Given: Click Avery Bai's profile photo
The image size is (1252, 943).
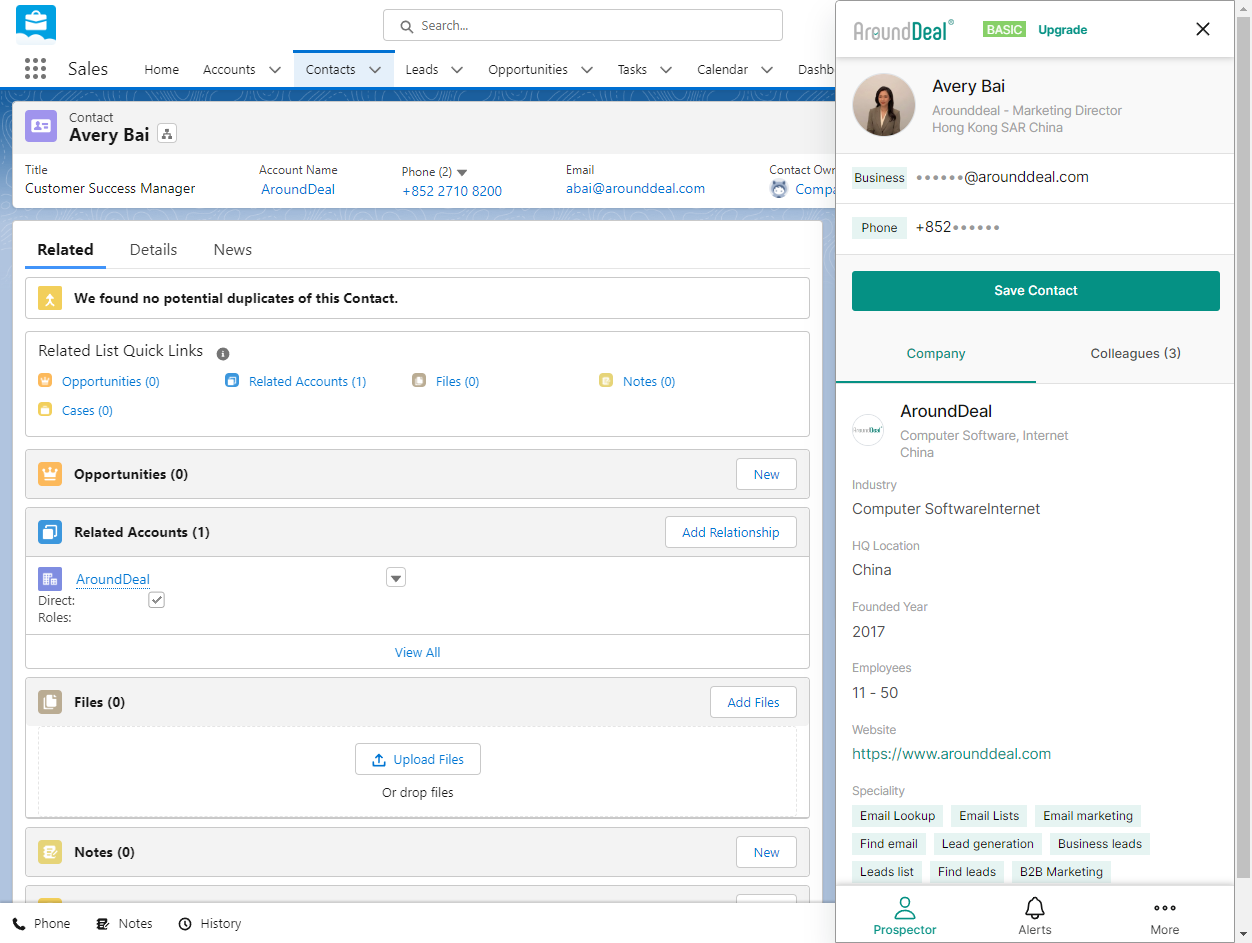Looking at the screenshot, I should 884,105.
